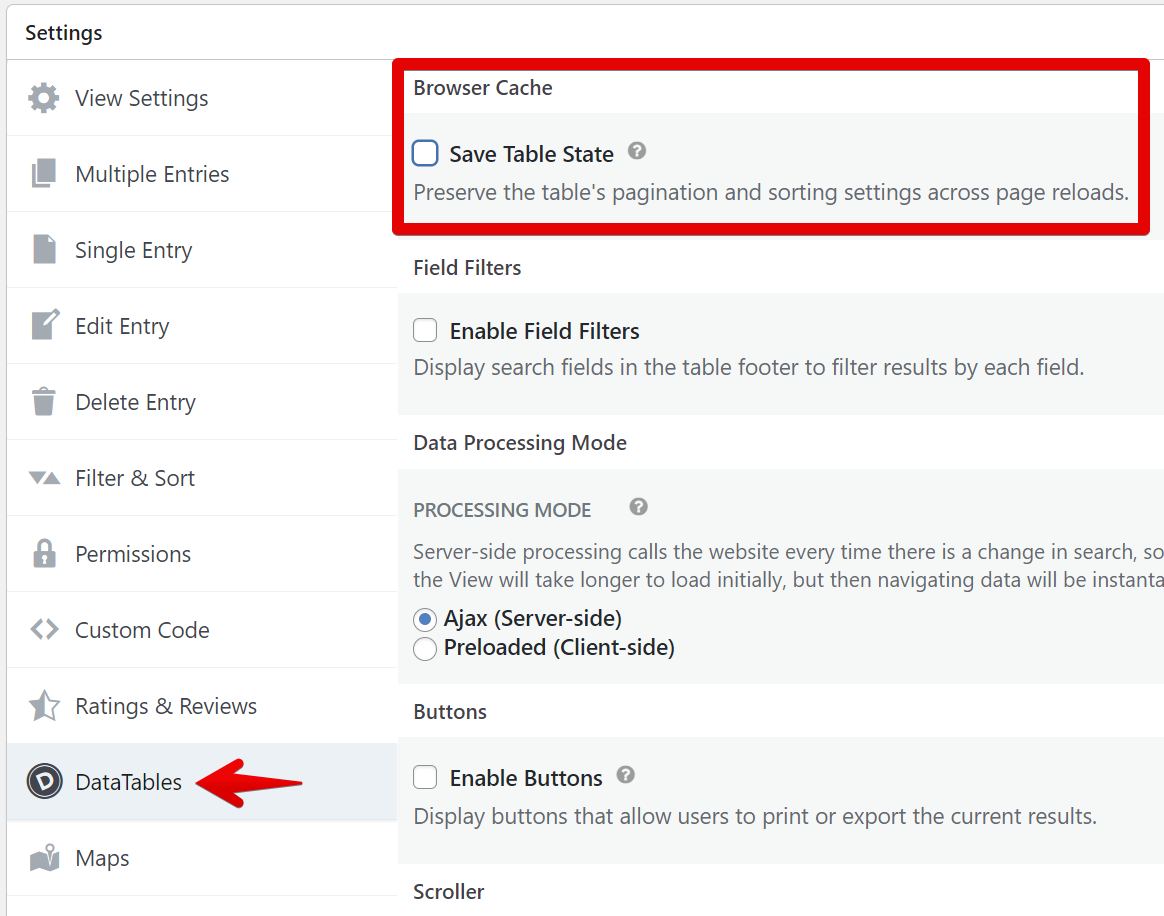The image size is (1164, 916).
Task: Click the DataTables logo icon
Action: tap(44, 782)
